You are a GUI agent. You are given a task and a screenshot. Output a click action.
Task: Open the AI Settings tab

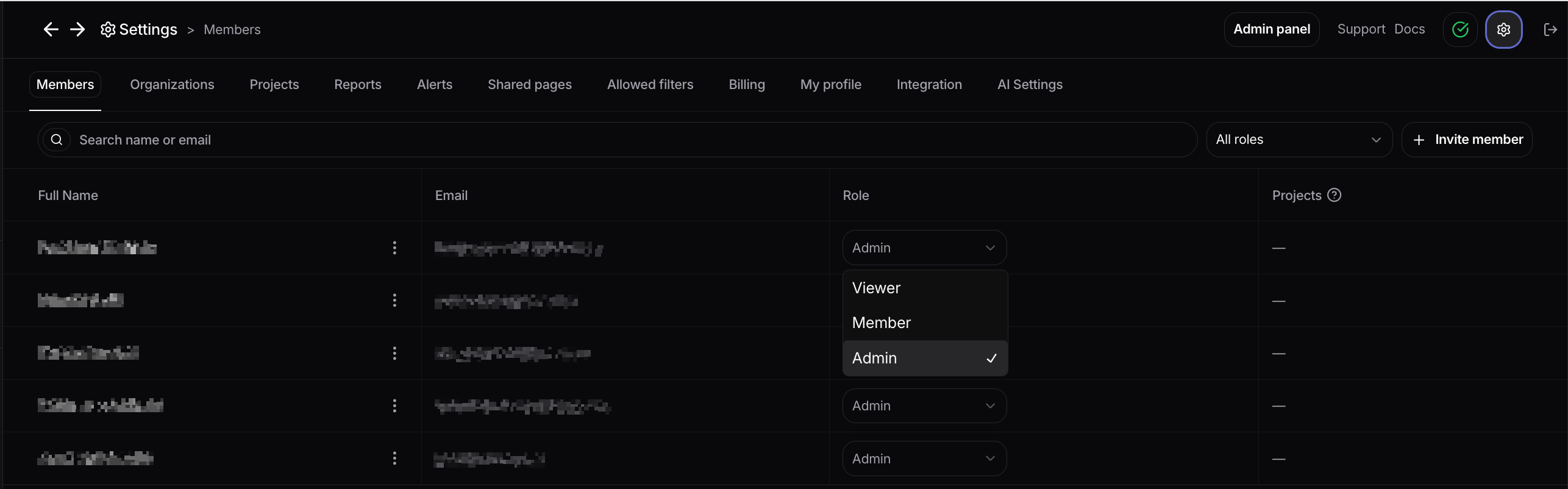(1030, 84)
